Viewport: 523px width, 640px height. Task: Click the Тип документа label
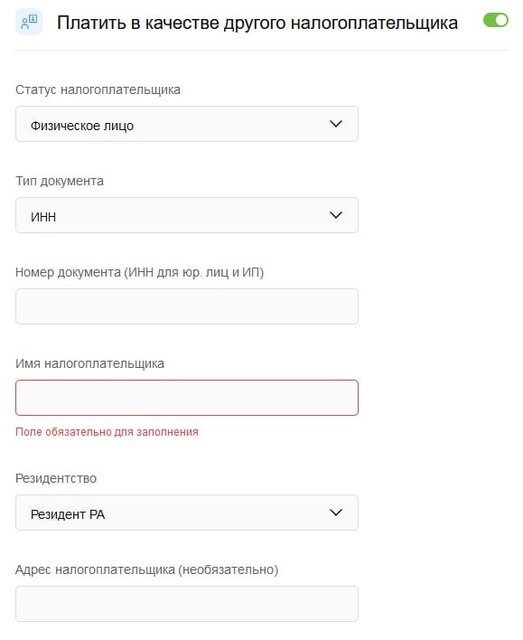pos(60,181)
